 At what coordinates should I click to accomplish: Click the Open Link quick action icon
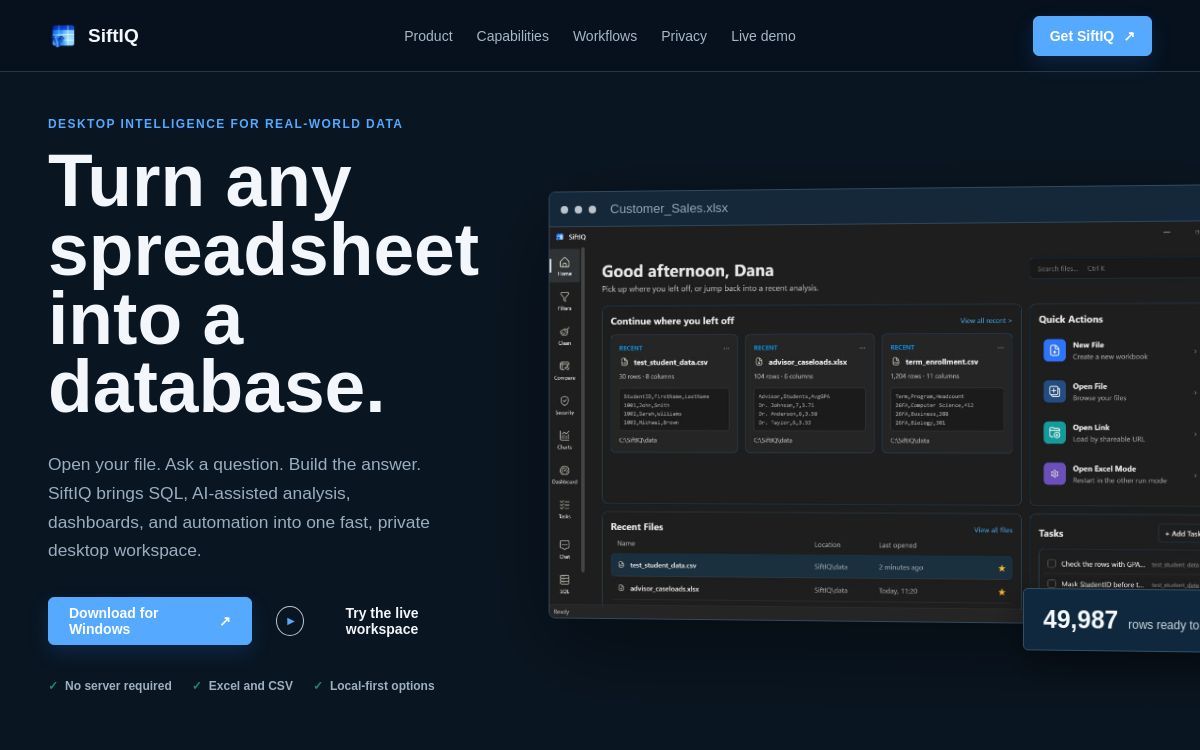point(1054,432)
